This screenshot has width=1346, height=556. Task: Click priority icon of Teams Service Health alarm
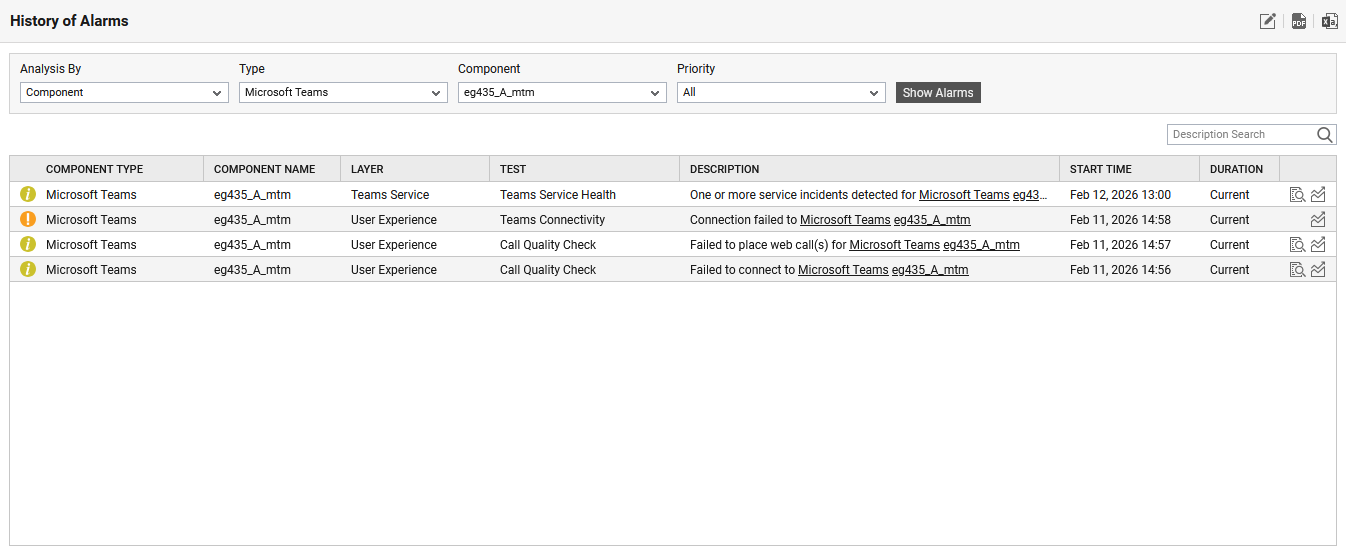(28, 195)
